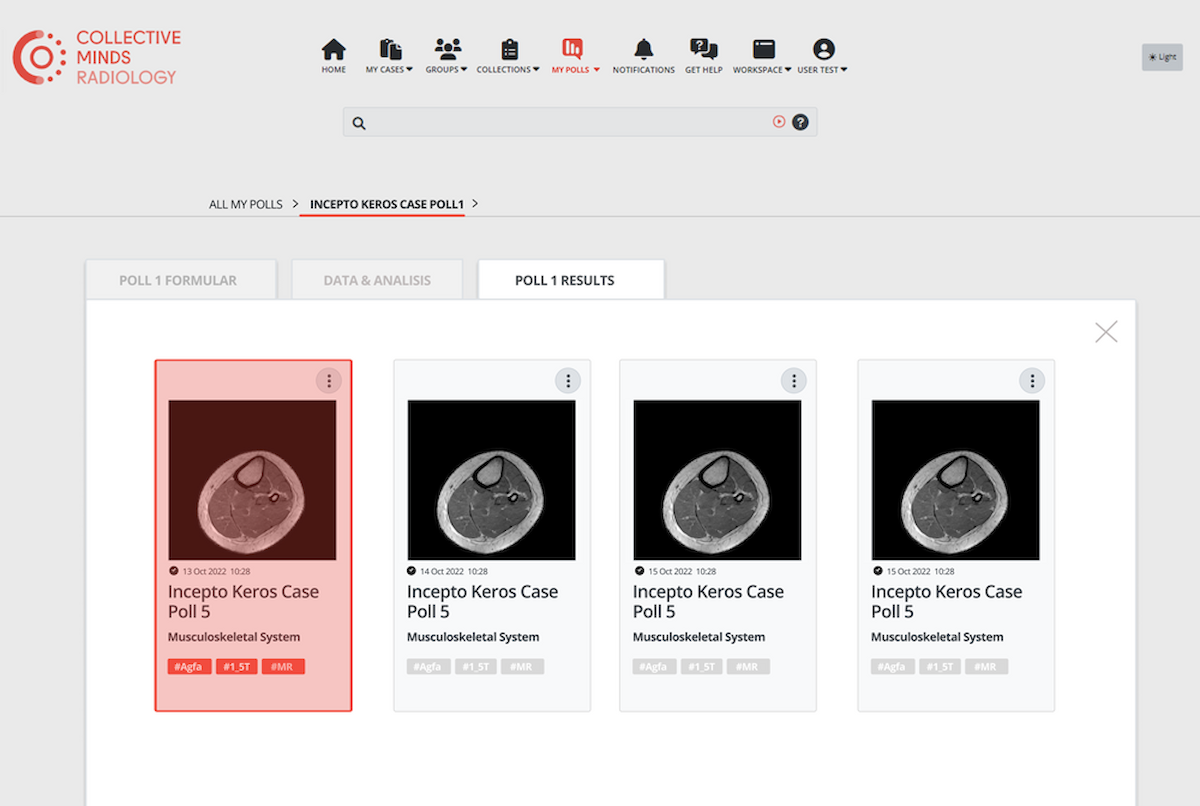The width and height of the screenshot is (1200, 806).
Task: Open three-dot menu on 14 Oct case card
Action: click(x=568, y=381)
